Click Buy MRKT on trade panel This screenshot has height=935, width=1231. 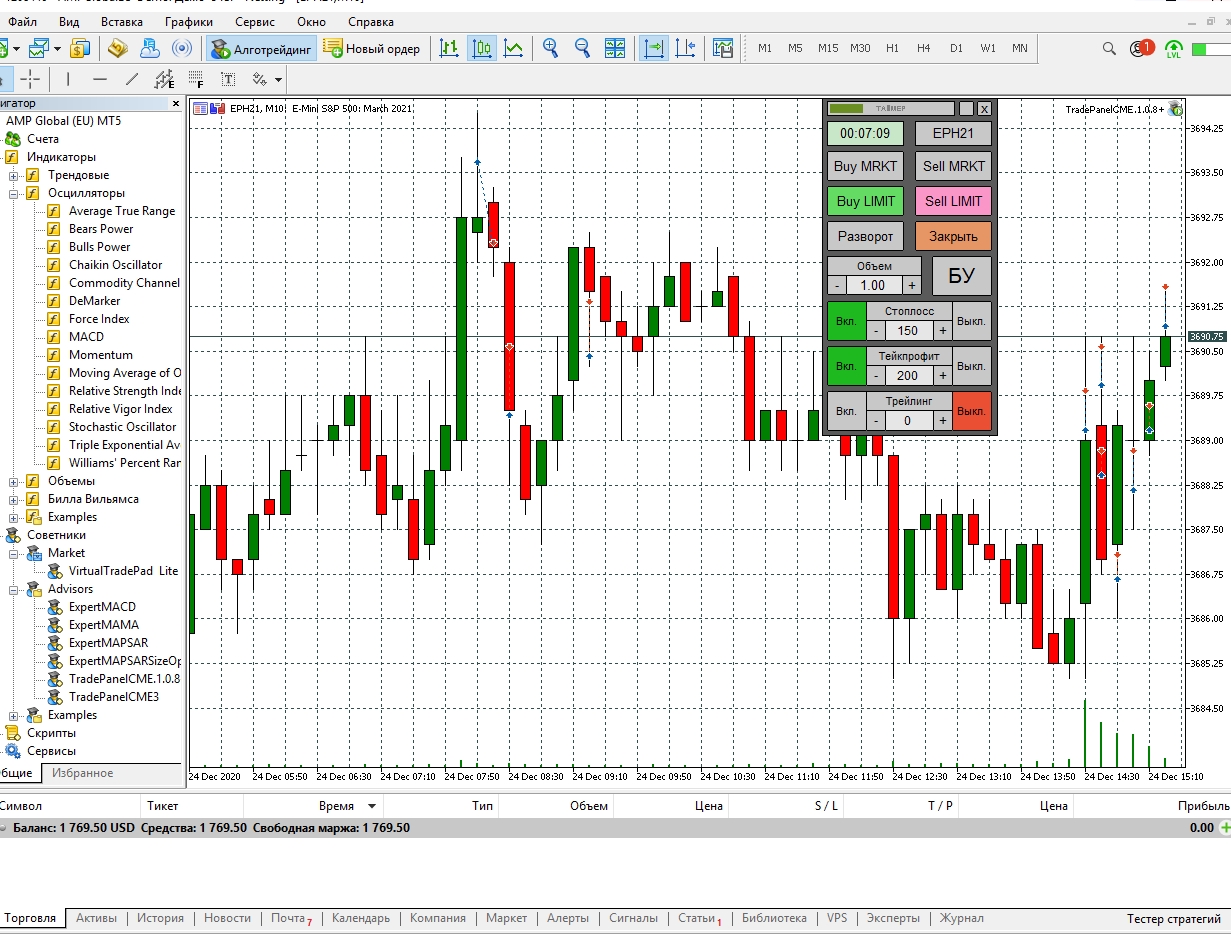click(866, 167)
